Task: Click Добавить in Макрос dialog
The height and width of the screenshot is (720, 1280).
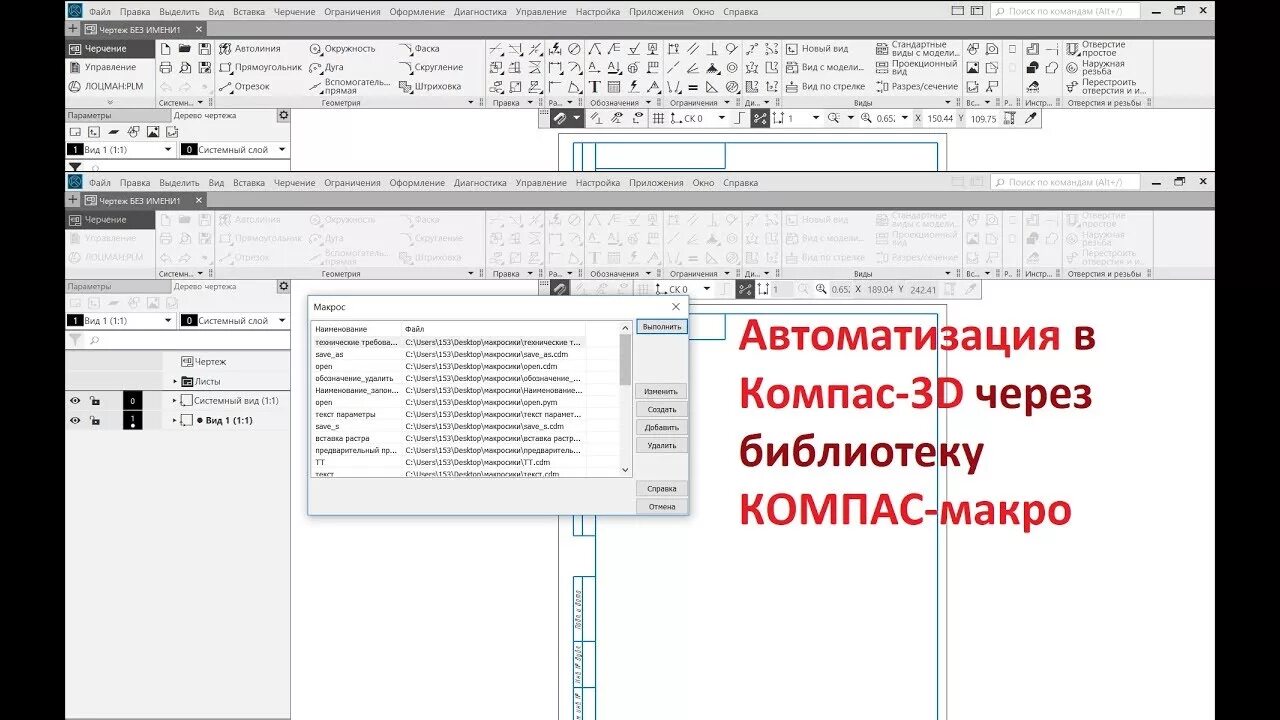Action: tap(661, 427)
